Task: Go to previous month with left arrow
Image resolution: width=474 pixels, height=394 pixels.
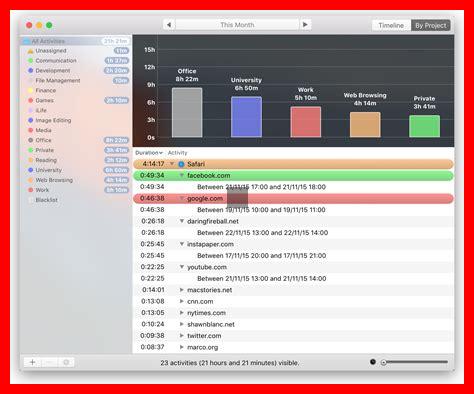Action: click(169, 25)
